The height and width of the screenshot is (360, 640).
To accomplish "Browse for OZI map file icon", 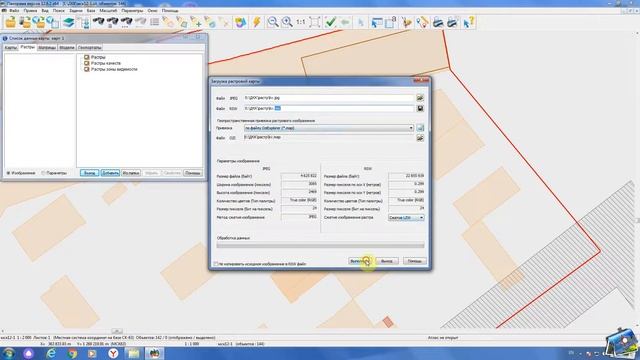I will (420, 138).
